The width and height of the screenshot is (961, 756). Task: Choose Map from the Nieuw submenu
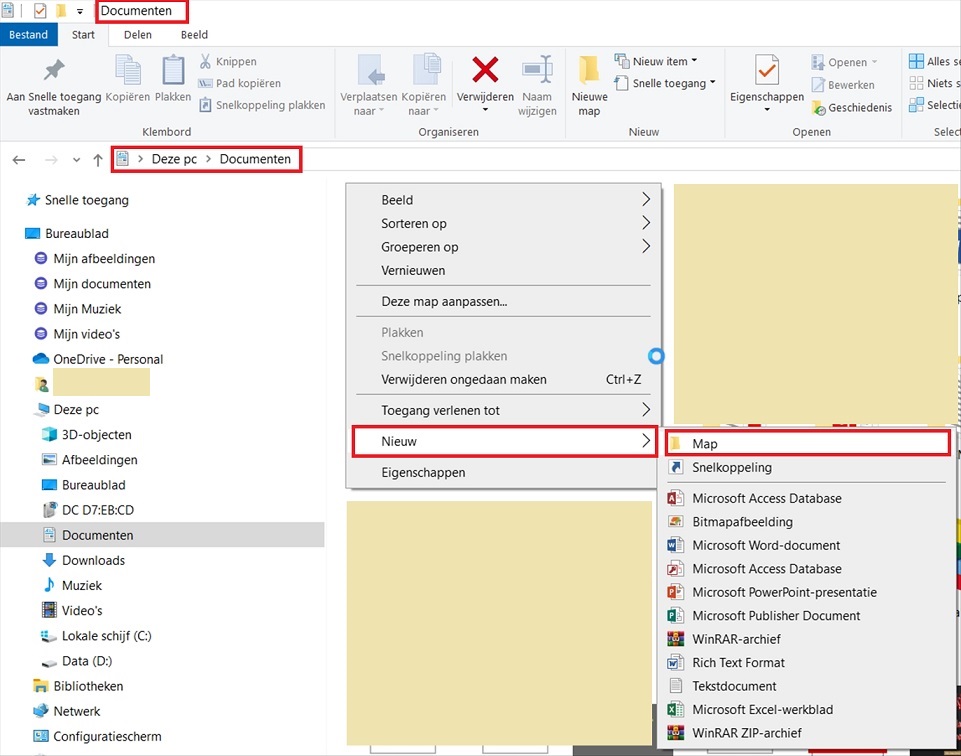(705, 443)
